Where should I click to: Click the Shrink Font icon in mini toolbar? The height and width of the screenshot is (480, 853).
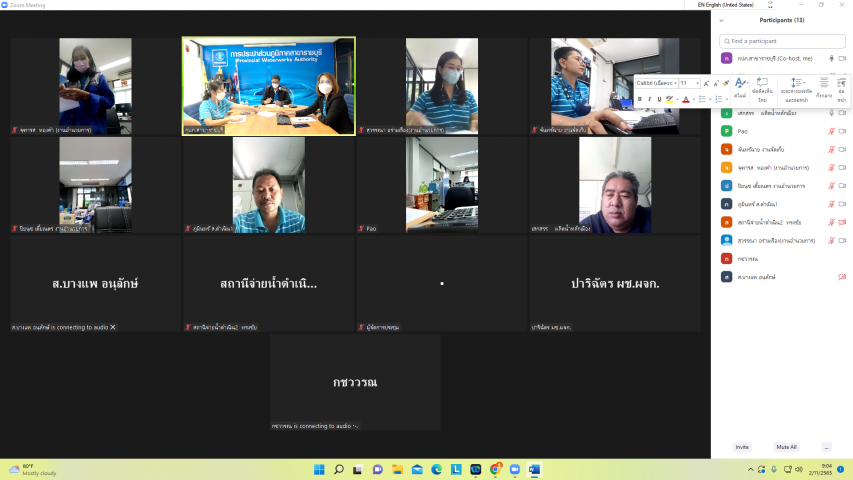716,83
